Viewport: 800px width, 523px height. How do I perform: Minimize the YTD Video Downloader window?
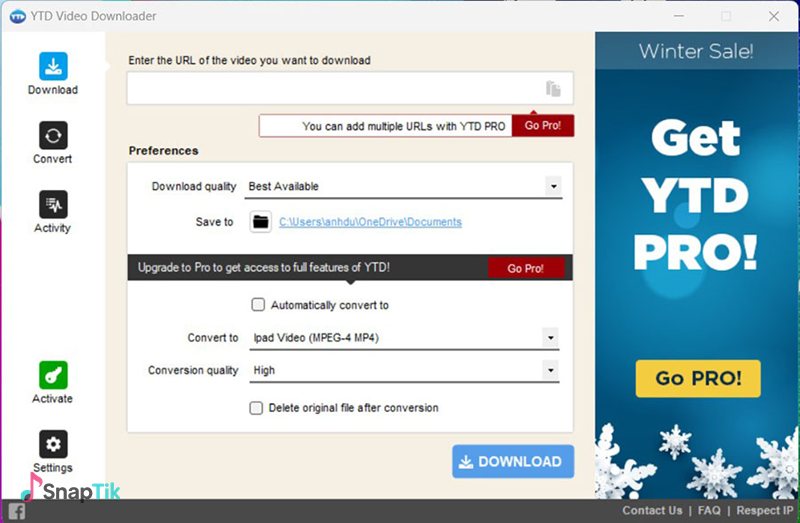point(679,16)
